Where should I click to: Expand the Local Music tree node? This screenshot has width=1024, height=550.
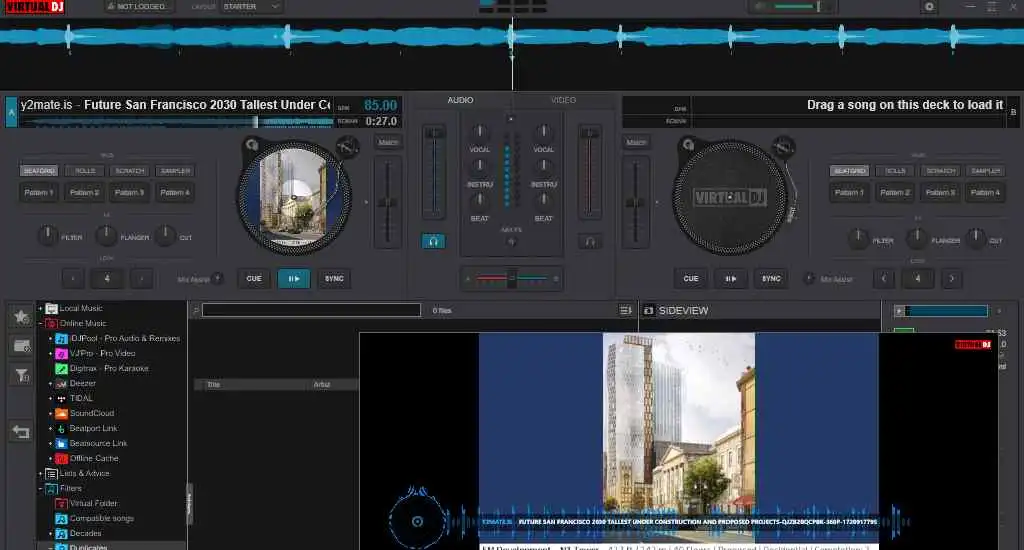[40, 308]
